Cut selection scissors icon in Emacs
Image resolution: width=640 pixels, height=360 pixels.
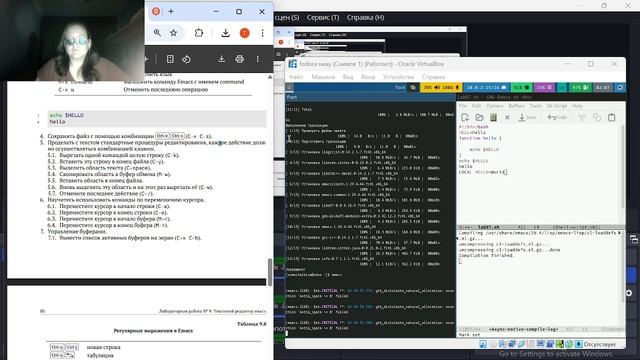(582, 118)
